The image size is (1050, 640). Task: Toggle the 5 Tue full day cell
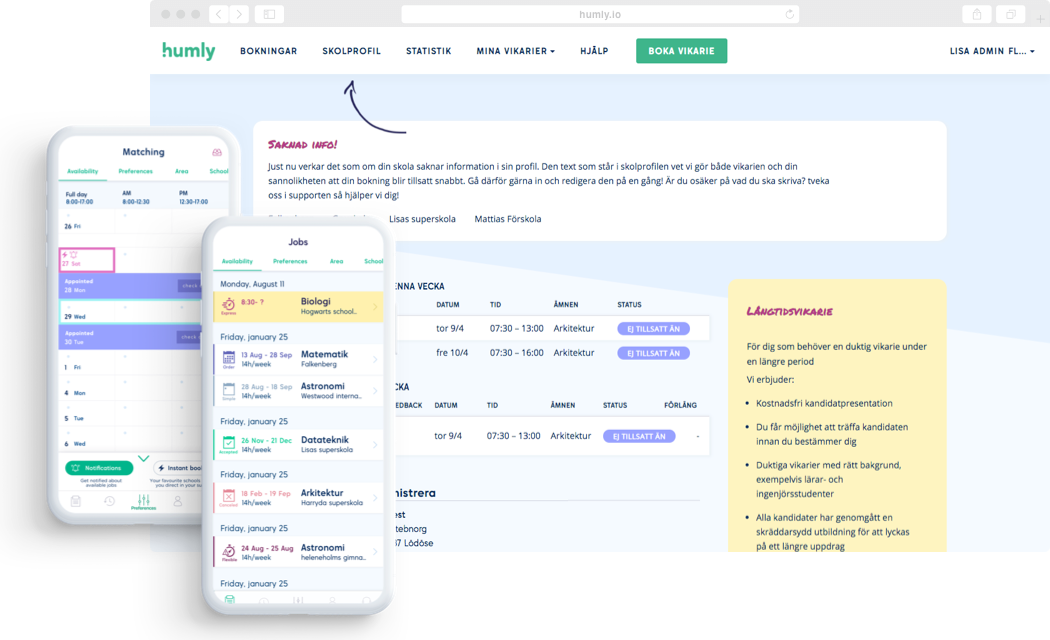point(87,414)
